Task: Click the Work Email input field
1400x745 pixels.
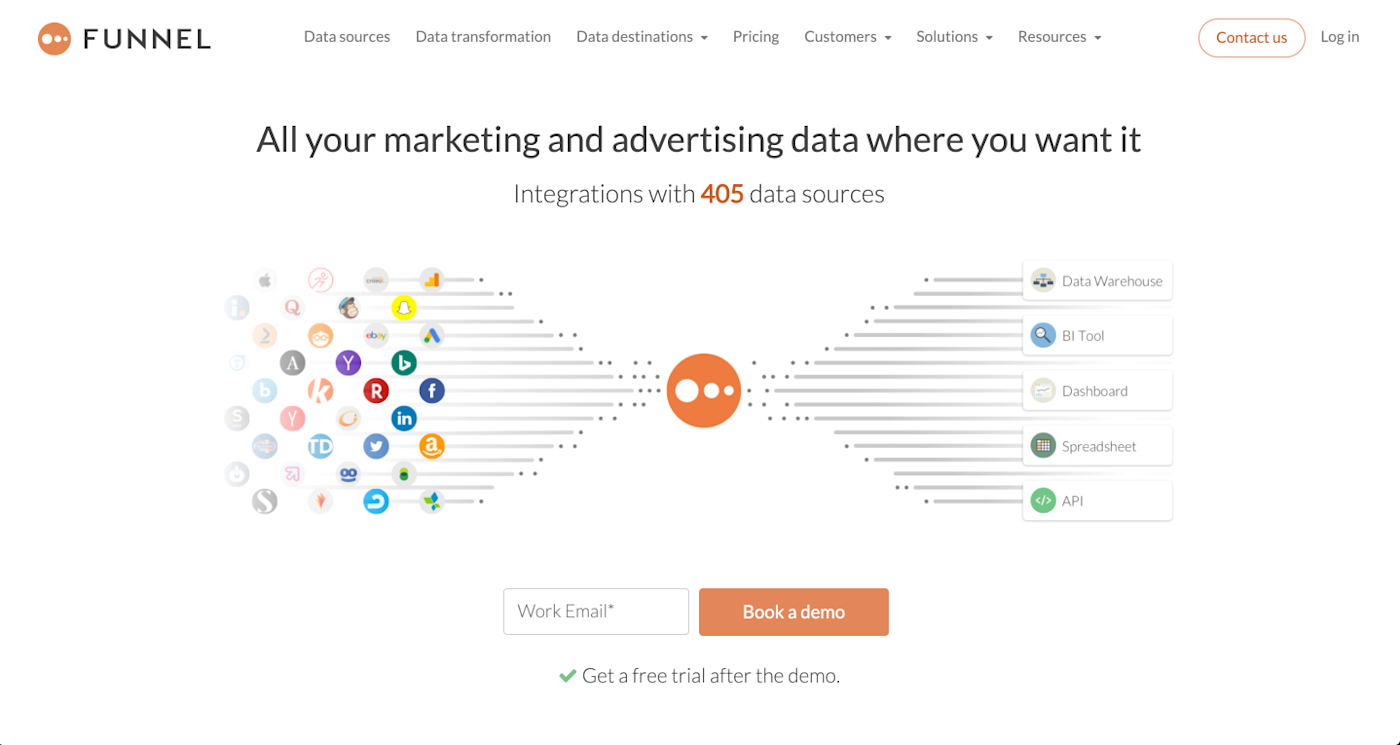Action: click(x=596, y=611)
